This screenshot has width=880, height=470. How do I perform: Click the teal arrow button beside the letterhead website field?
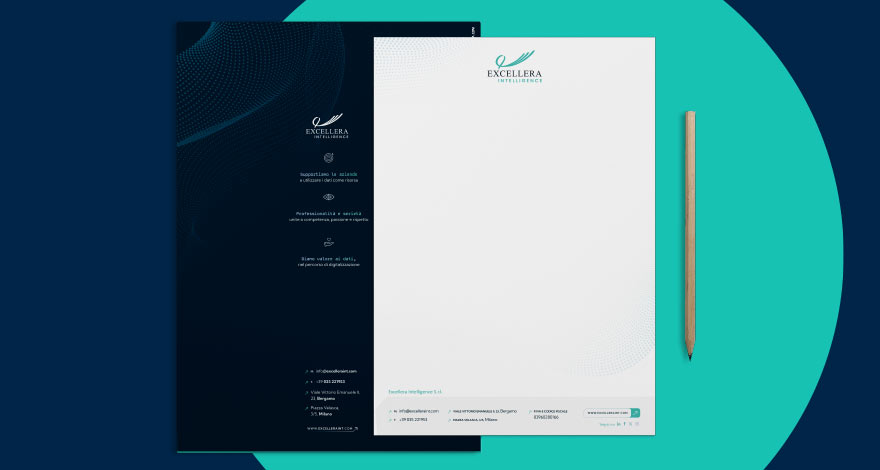(x=635, y=413)
